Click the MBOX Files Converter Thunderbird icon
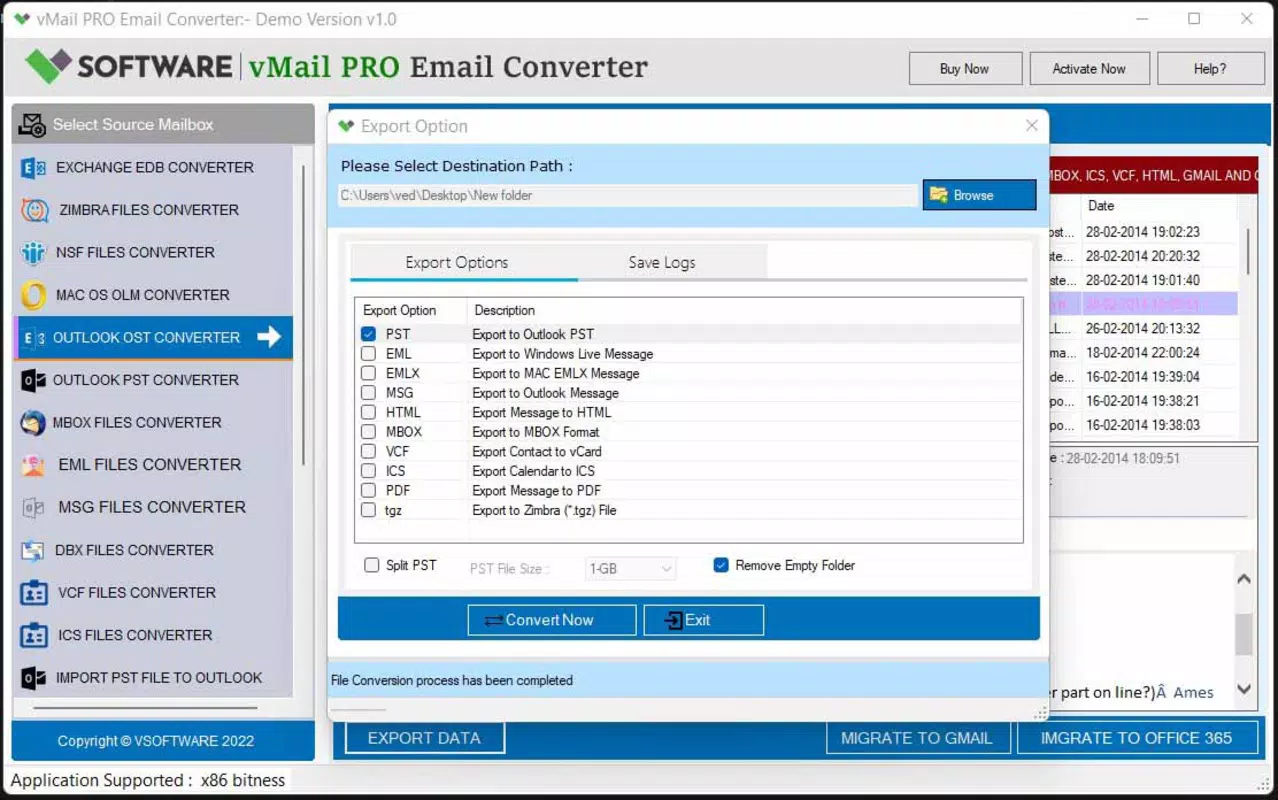 (x=34, y=423)
